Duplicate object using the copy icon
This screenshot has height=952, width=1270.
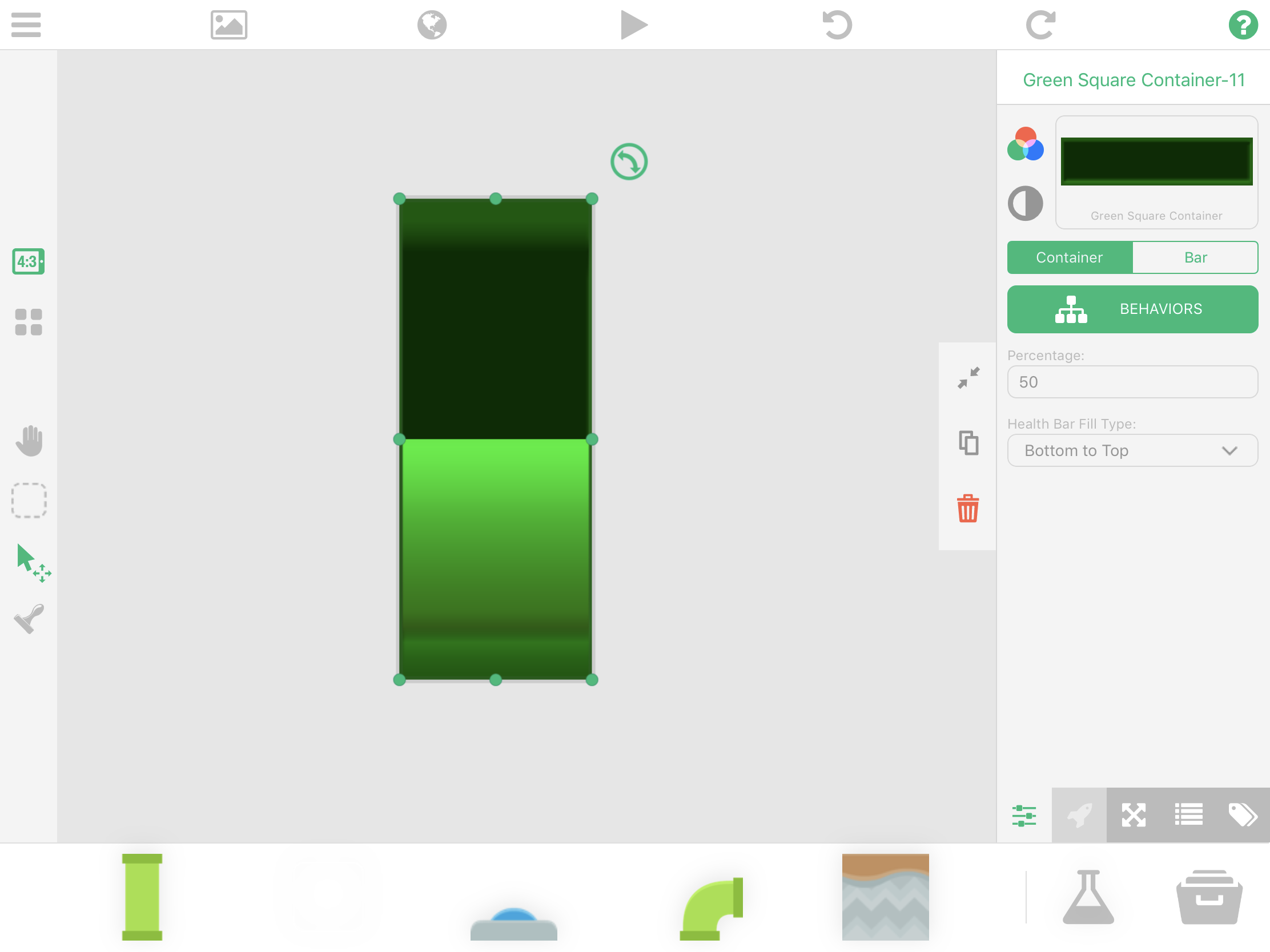968,443
